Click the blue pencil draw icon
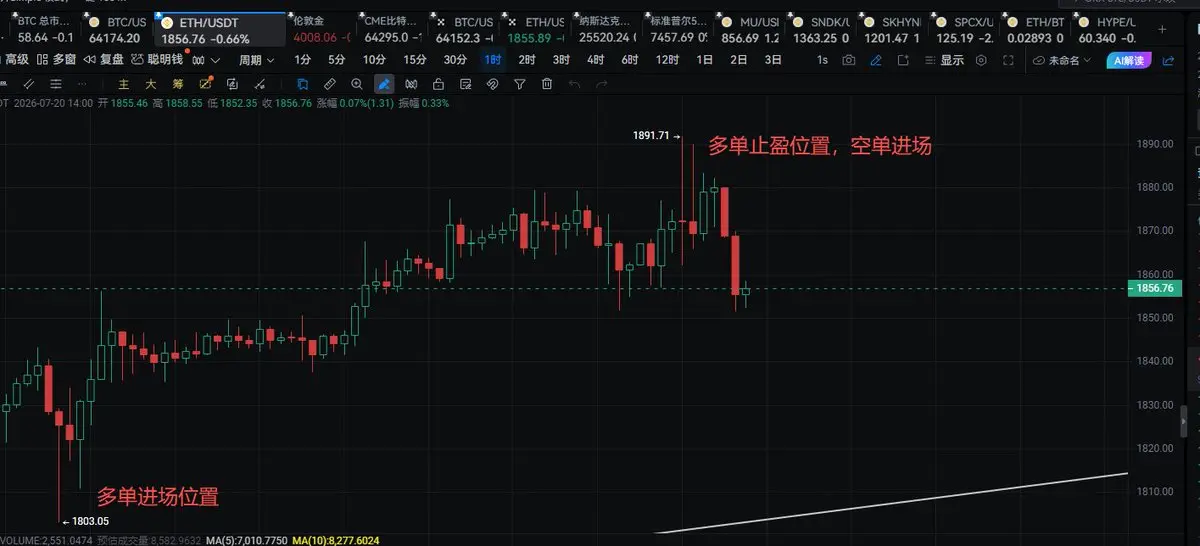This screenshot has width=1200, height=546. click(876, 60)
